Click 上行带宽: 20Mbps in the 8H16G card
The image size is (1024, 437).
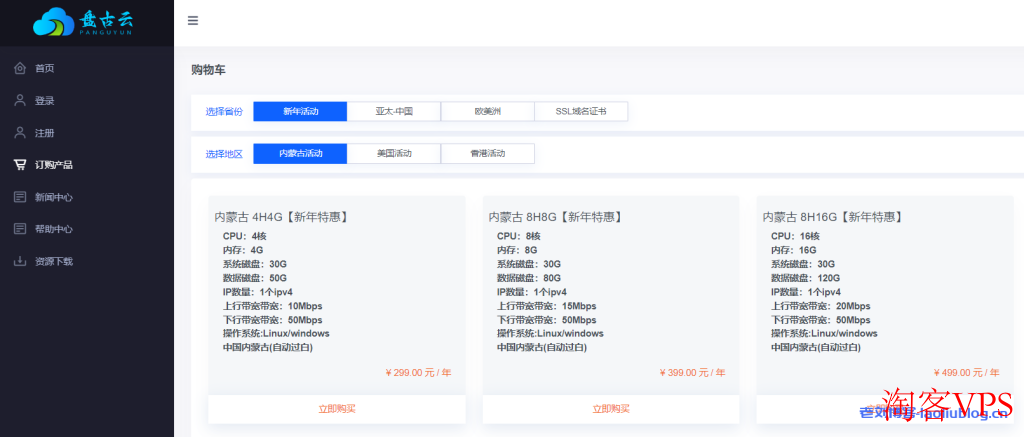tap(821, 306)
